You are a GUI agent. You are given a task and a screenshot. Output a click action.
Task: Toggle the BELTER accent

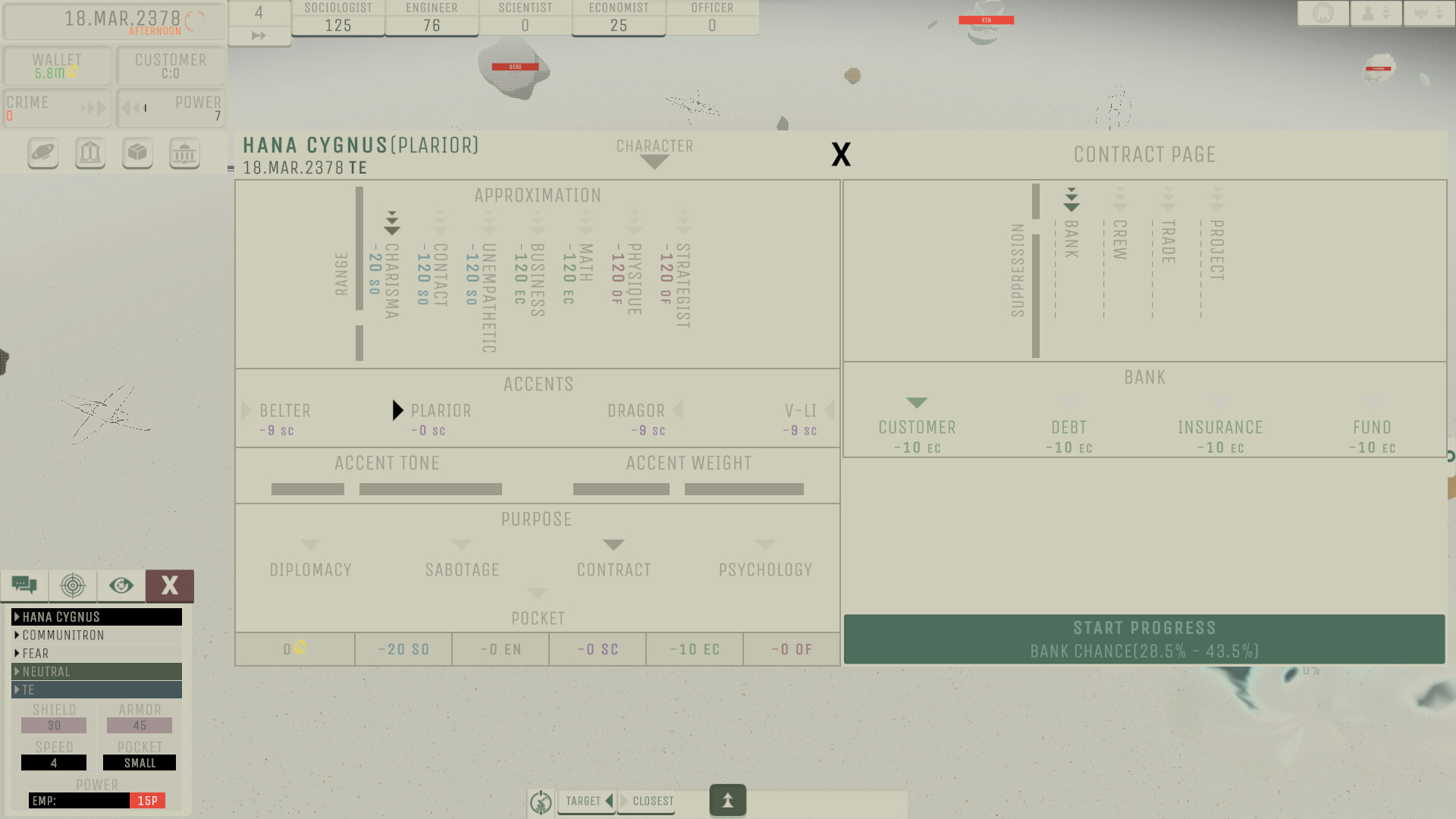pos(284,410)
